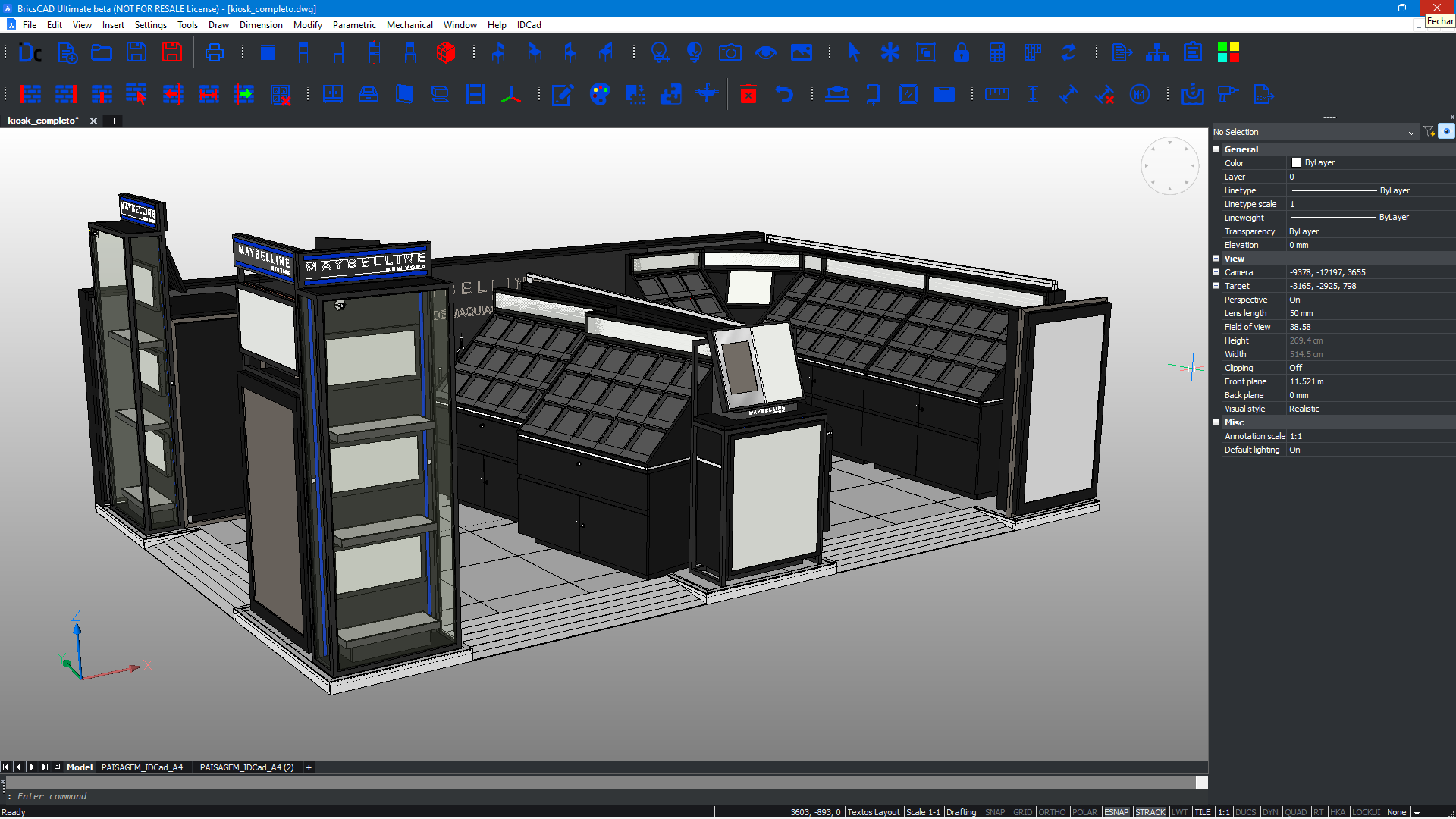Click the red delete trash icon
Image resolution: width=1456 pixels, height=819 pixels.
pos(748,94)
